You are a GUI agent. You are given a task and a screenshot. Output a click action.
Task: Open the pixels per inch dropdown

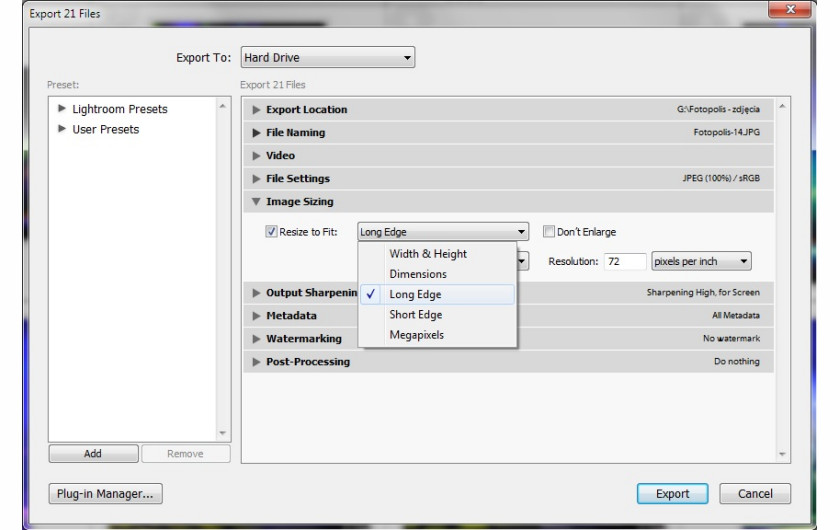click(x=701, y=261)
